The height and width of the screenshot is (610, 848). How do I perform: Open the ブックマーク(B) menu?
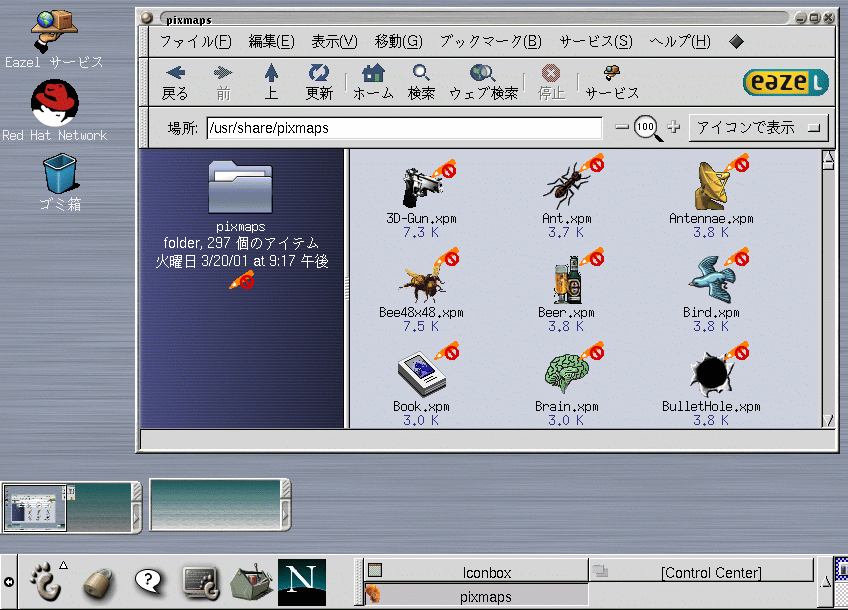tap(491, 41)
